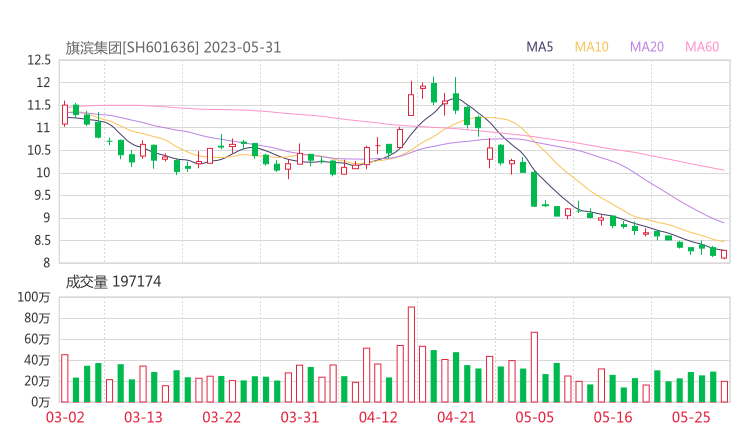The image size is (740, 440).
Task: Click the 03-31 date axis label
Action: (300, 417)
